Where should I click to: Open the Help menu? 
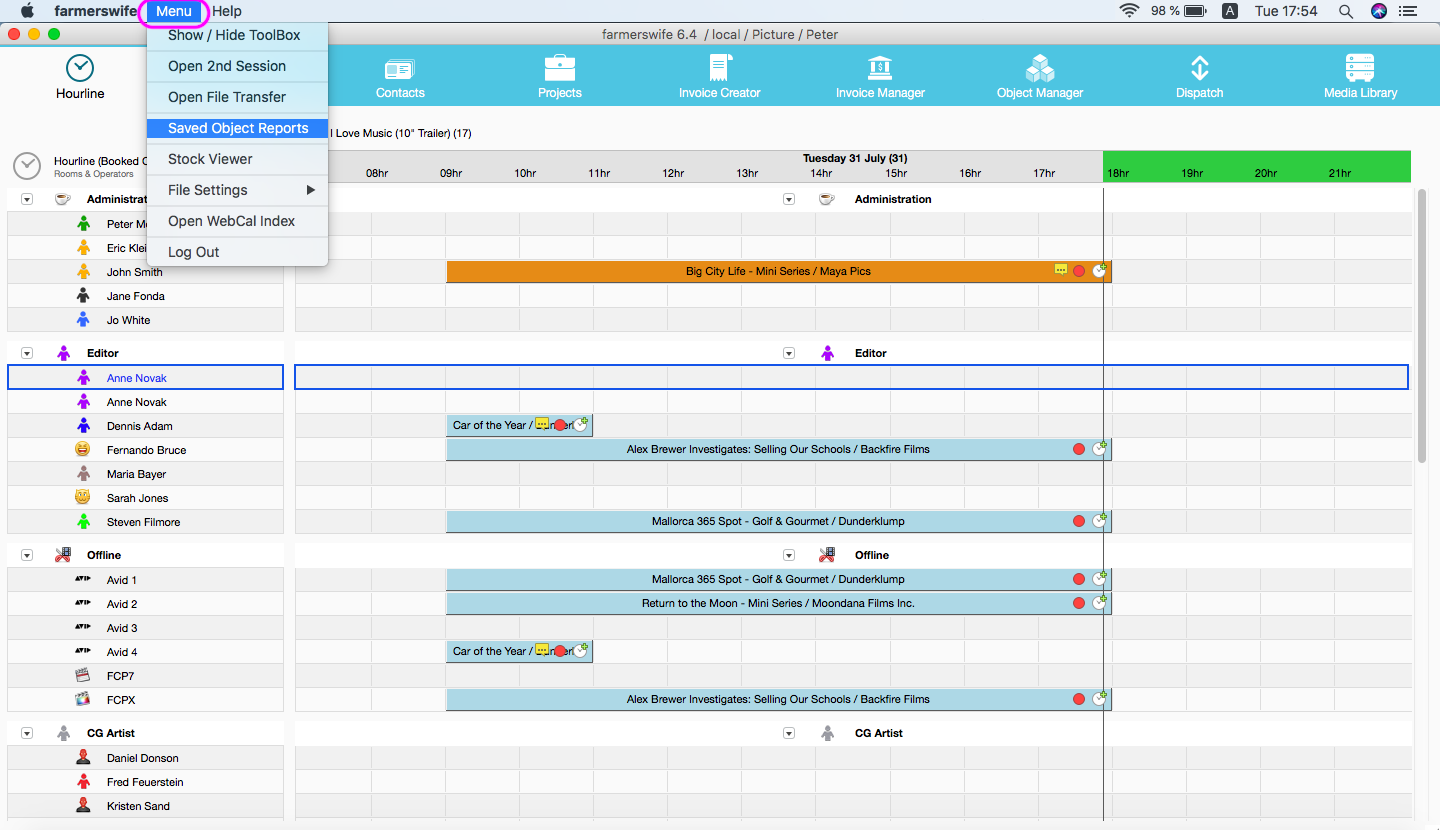tap(227, 11)
